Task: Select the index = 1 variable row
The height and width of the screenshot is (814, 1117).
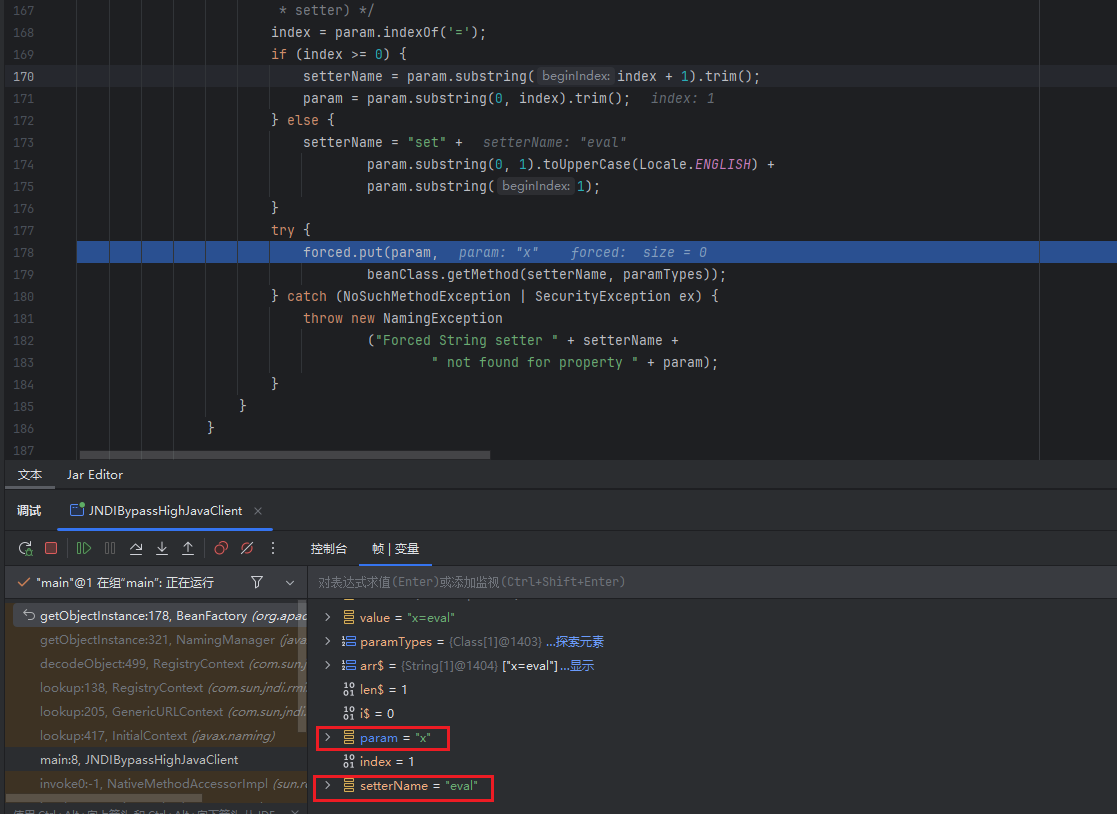Action: pos(712,762)
